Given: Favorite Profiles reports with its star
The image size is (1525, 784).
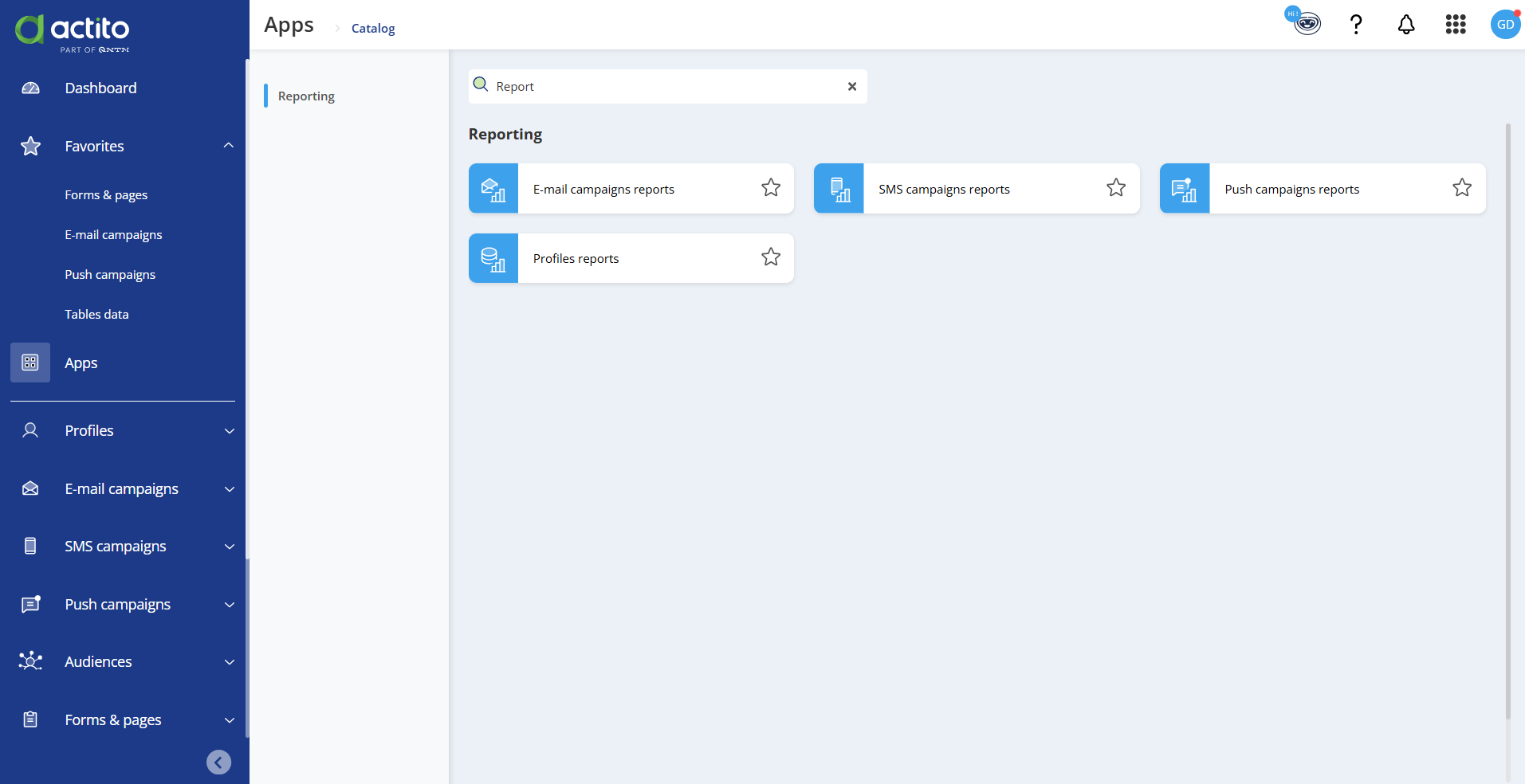Looking at the screenshot, I should (x=771, y=257).
